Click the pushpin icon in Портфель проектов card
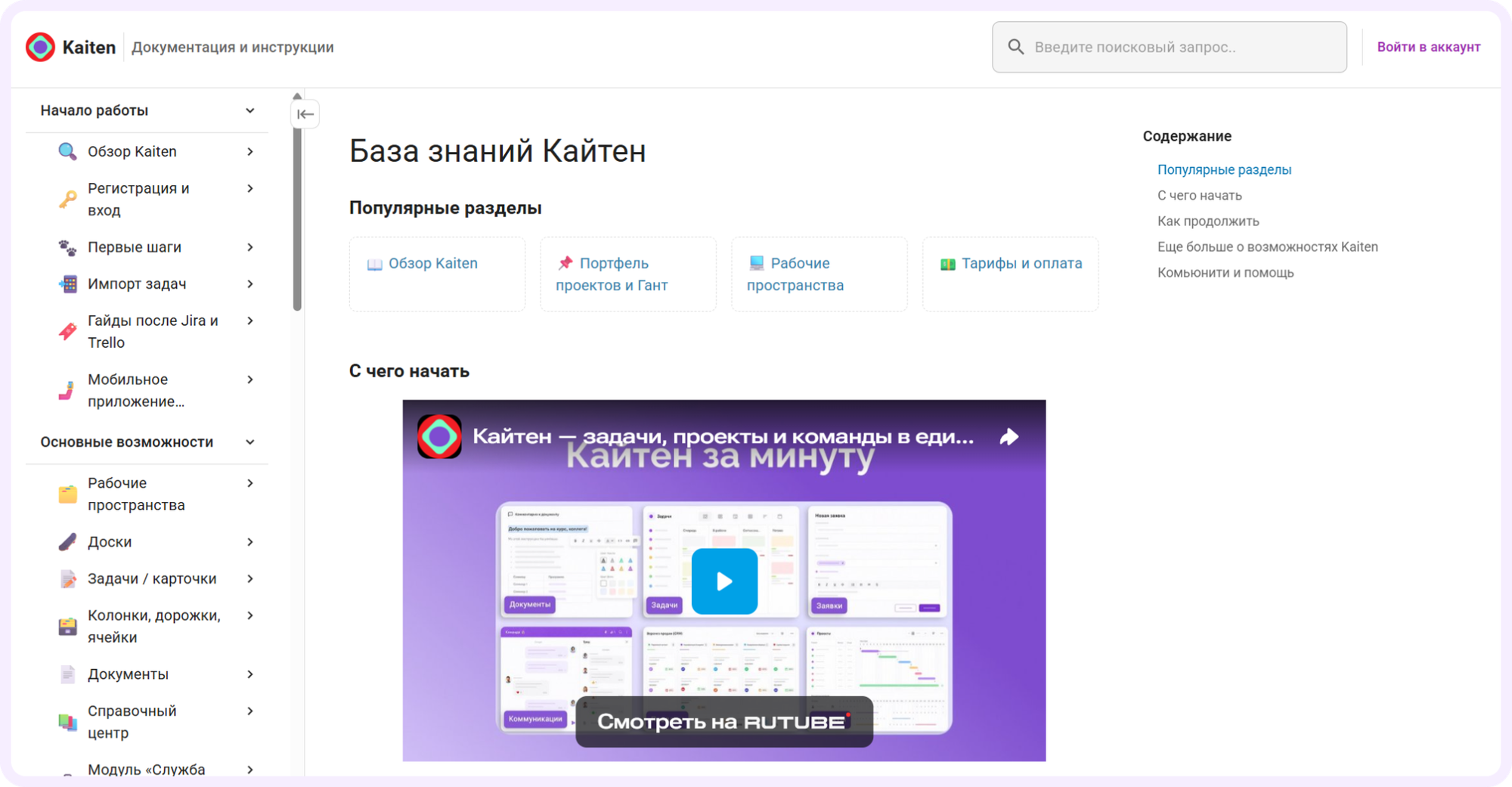1512x787 pixels. point(565,263)
